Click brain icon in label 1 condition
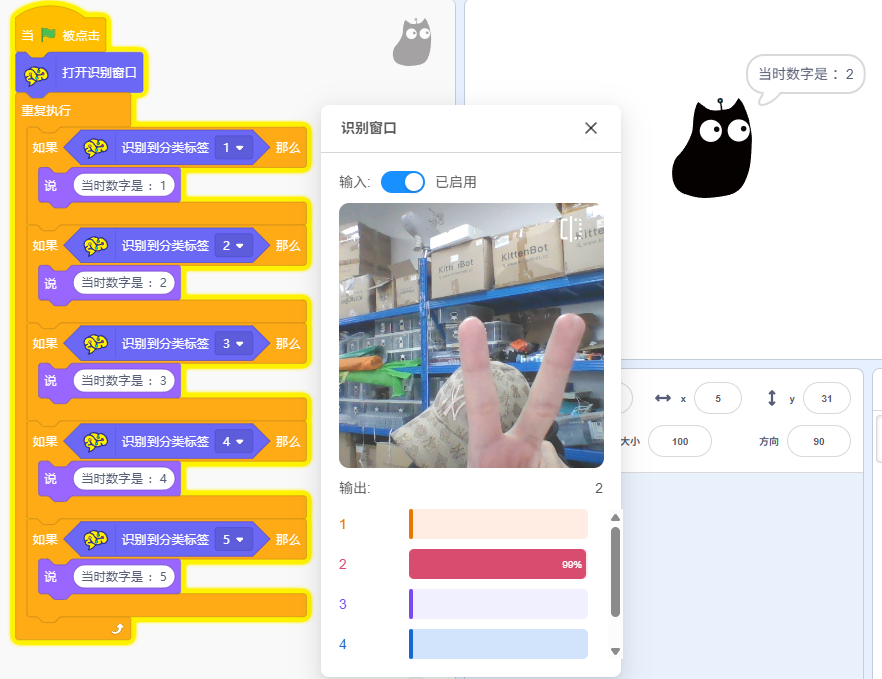 [96, 148]
